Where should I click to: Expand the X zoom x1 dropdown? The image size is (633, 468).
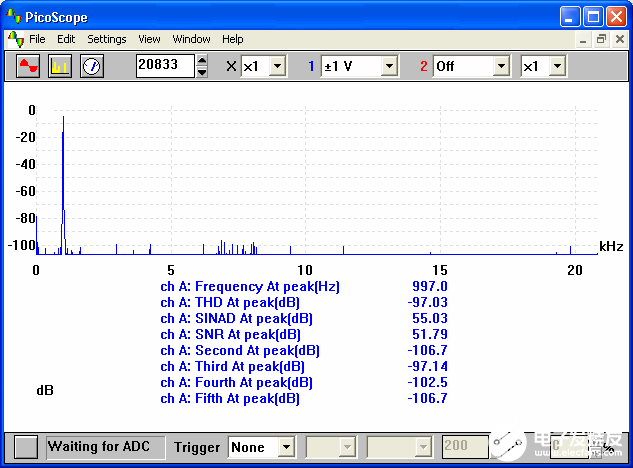[x=278, y=66]
